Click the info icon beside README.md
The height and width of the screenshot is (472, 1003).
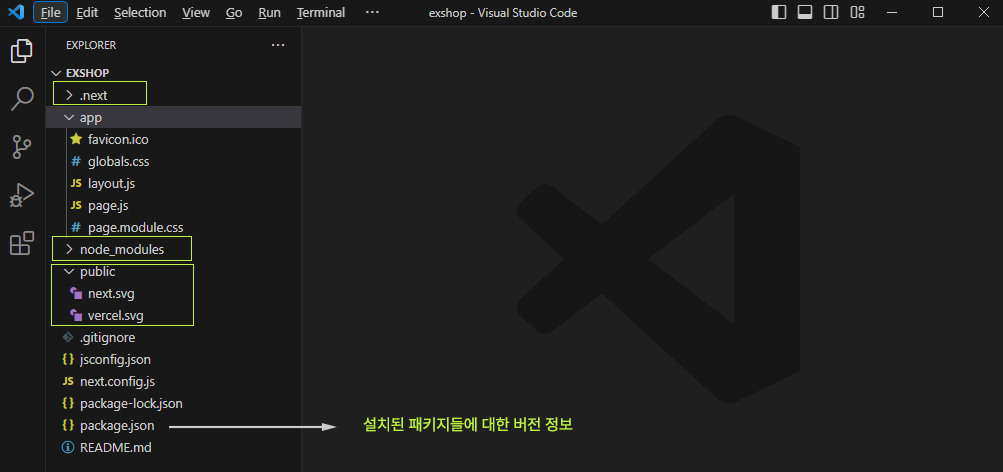click(x=67, y=448)
